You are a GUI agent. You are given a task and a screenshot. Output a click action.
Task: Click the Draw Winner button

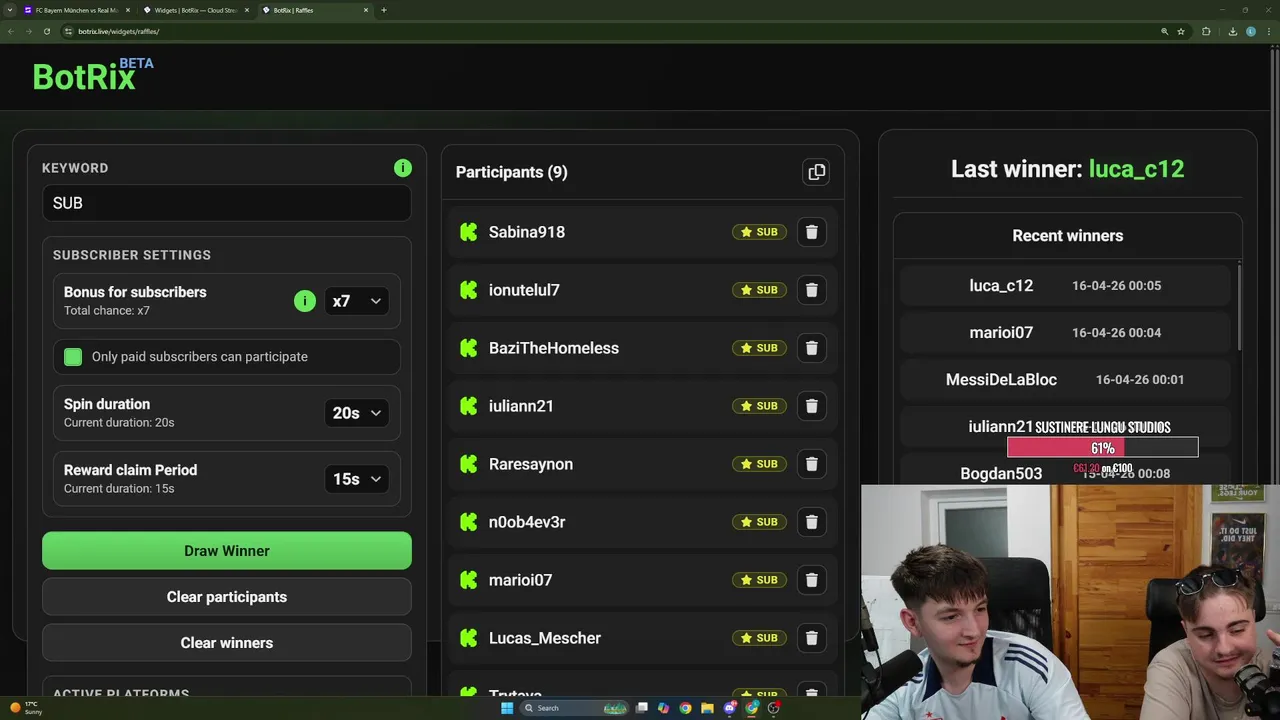click(x=227, y=551)
